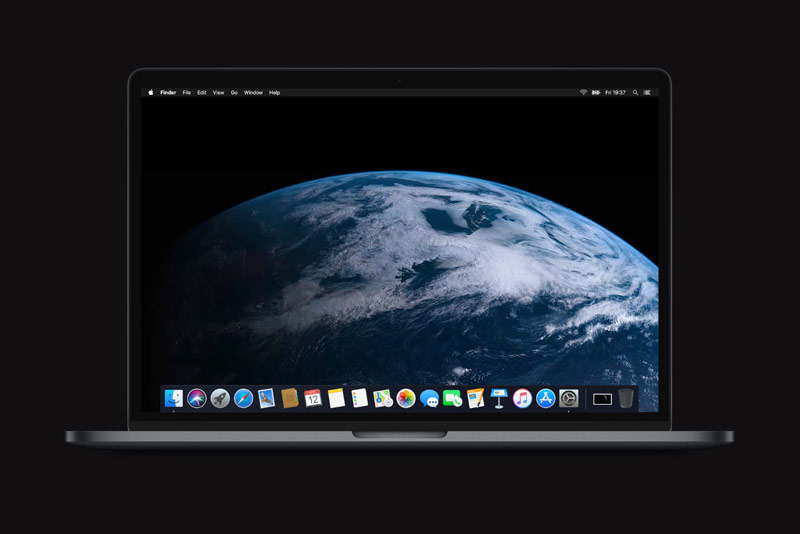800x534 pixels.
Task: Open the Go menu
Action: coord(234,92)
